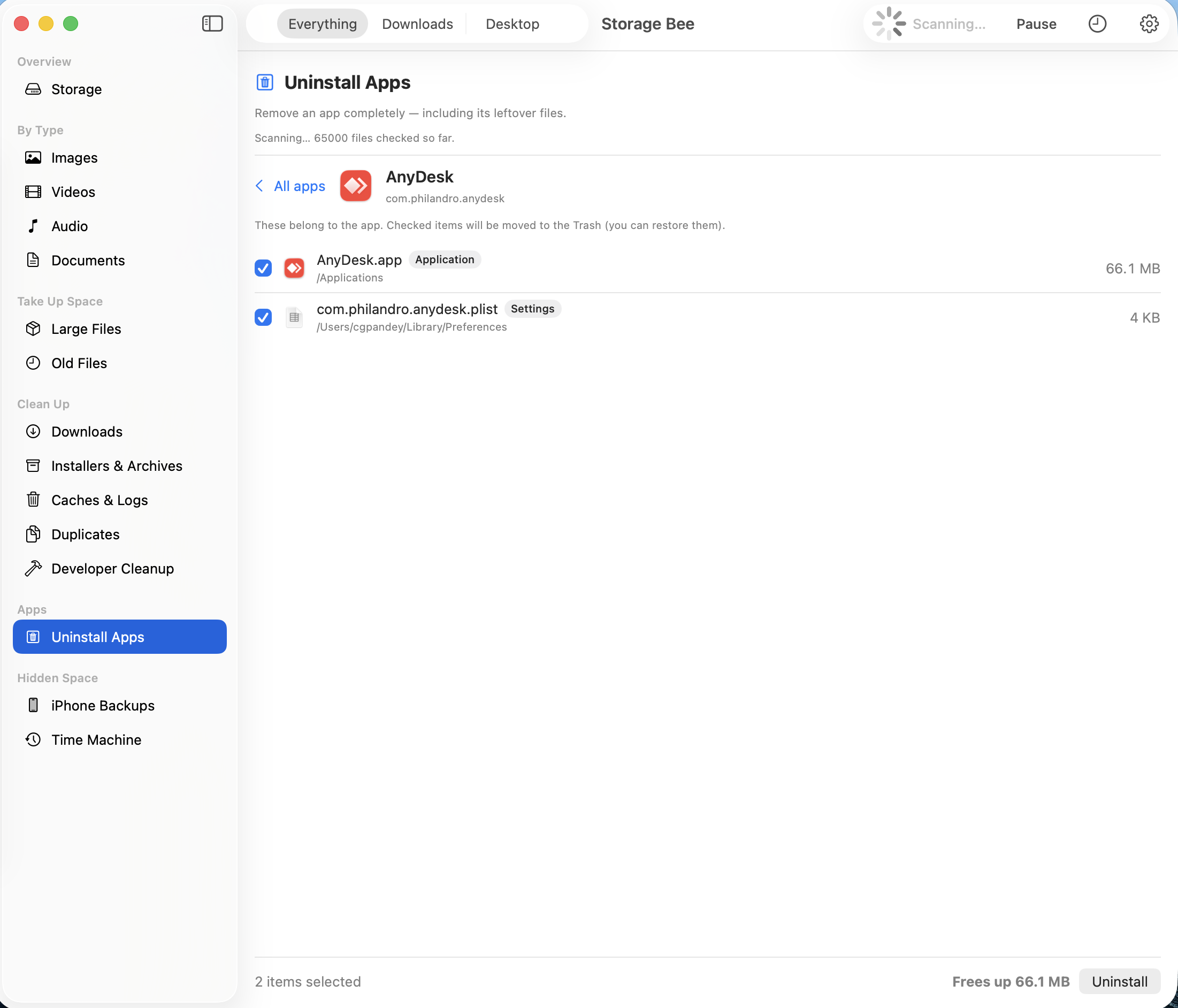Select Large Files in sidebar

coord(119,329)
